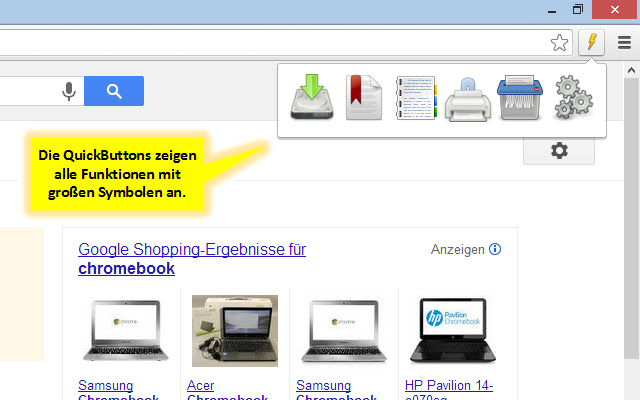Screen dimensions: 640x400
Task: Restore down the browser window
Action: [x=578, y=9]
